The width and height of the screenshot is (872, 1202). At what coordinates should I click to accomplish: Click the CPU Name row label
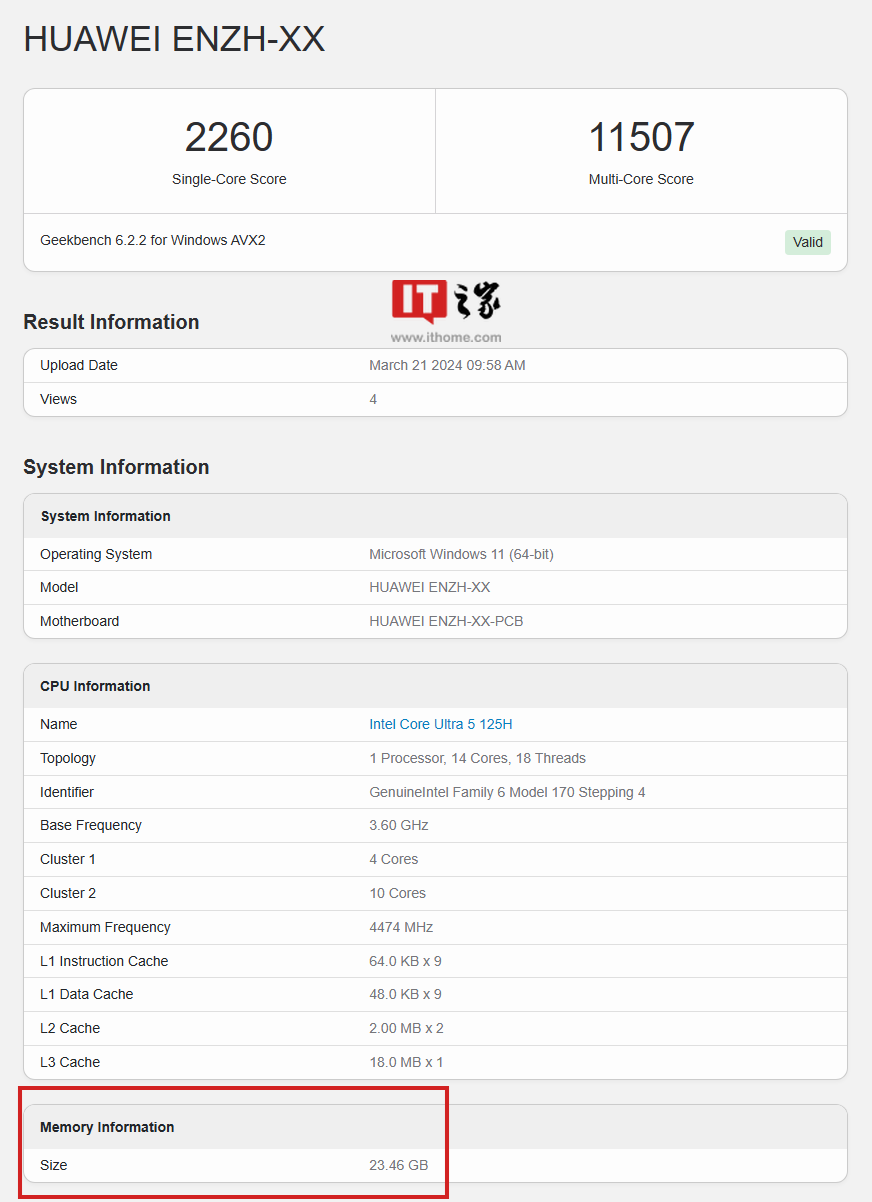(58, 724)
